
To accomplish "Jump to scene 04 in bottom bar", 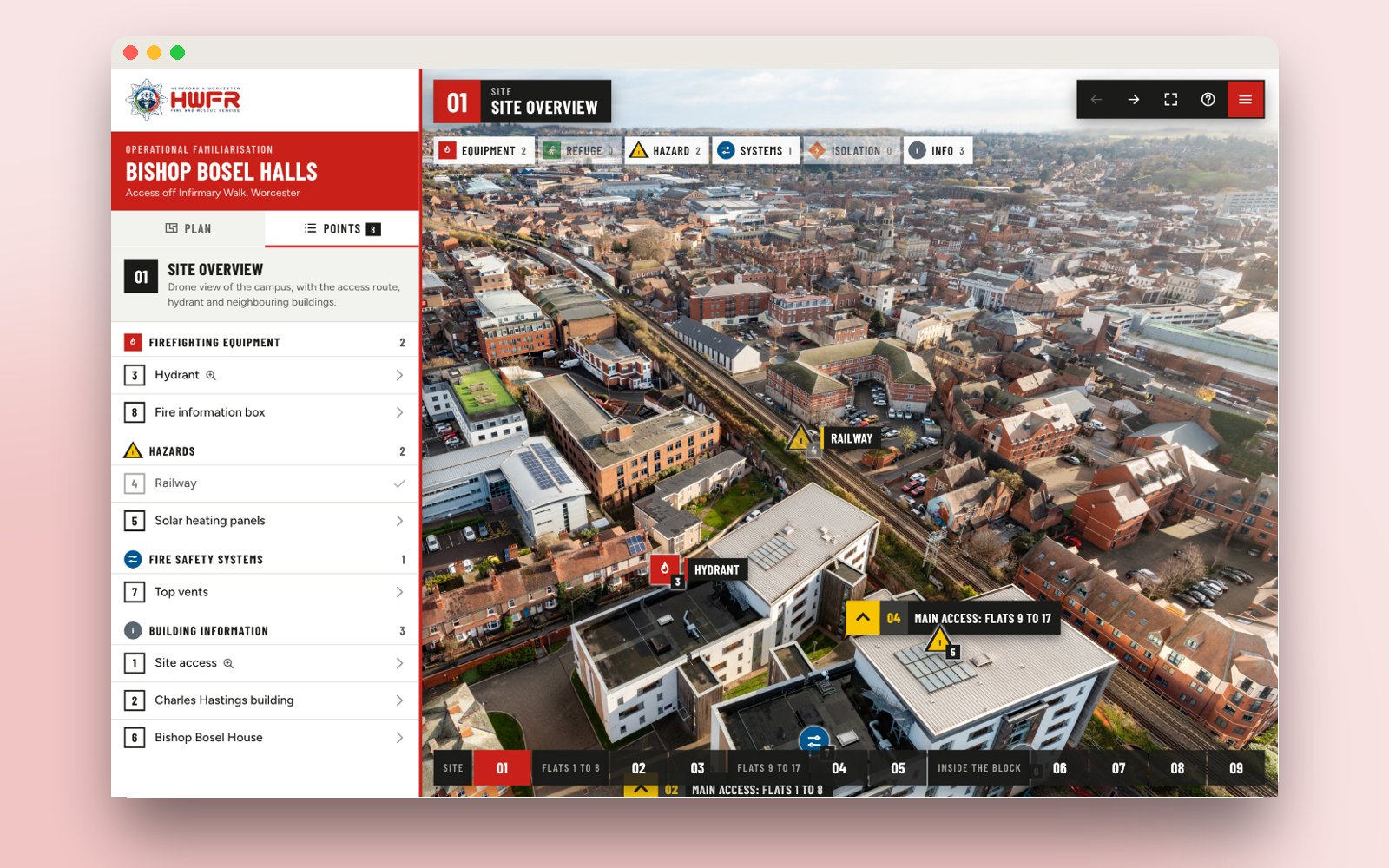I will [839, 768].
